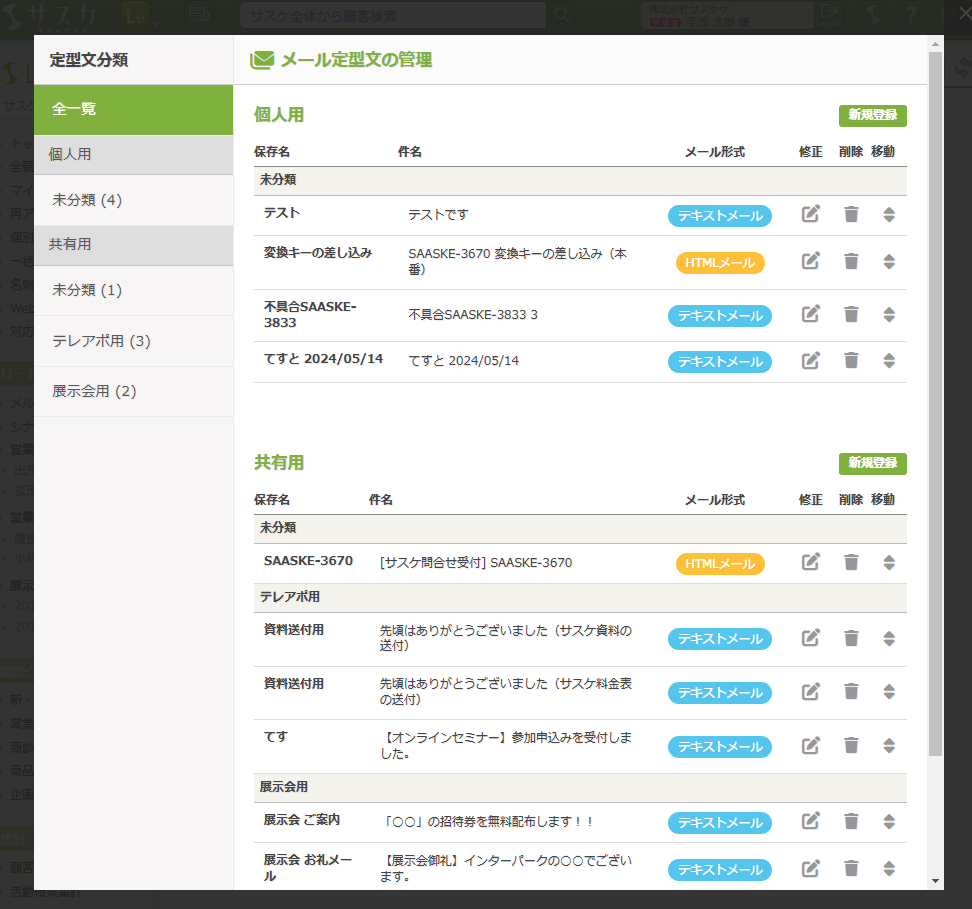Click the HTMLメール badge for 変換キーの差し込み
Image resolution: width=972 pixels, height=909 pixels.
point(720,263)
